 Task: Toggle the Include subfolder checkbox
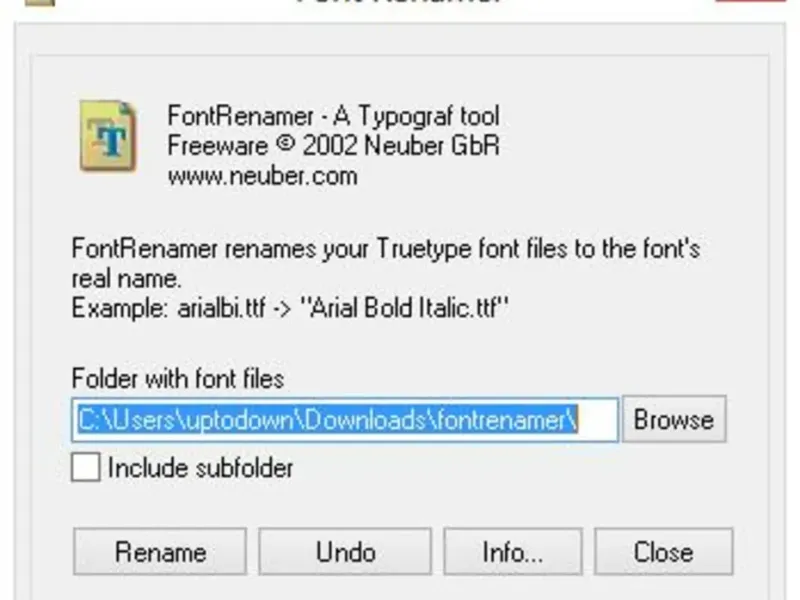pyautogui.click(x=86, y=467)
